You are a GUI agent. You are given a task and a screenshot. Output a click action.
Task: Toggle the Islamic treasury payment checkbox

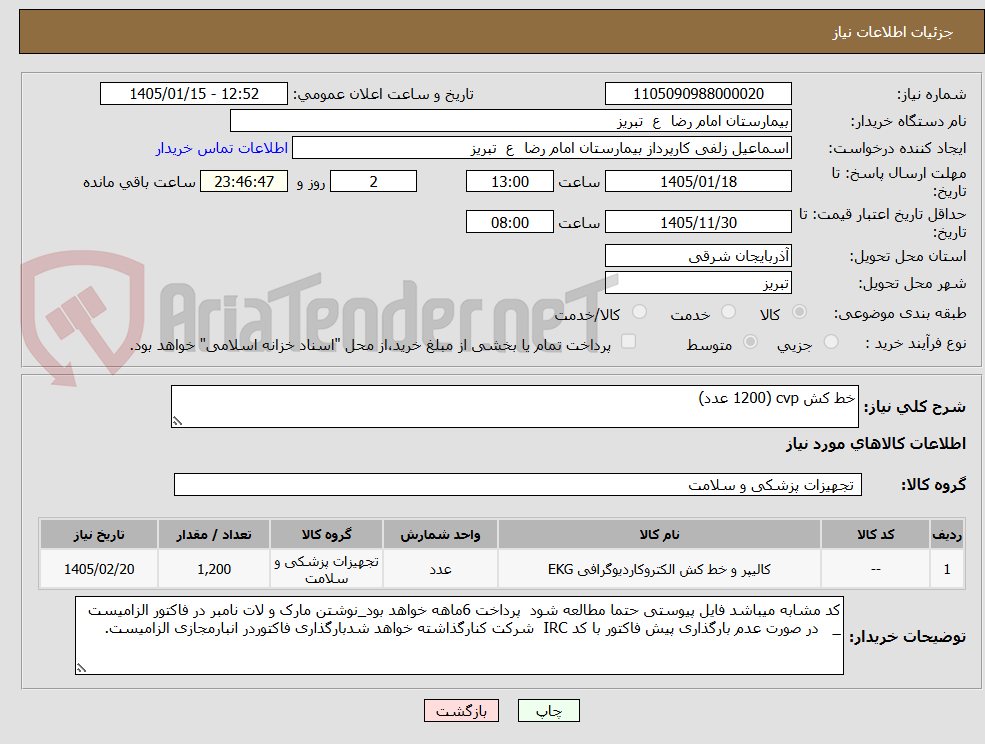point(628,341)
